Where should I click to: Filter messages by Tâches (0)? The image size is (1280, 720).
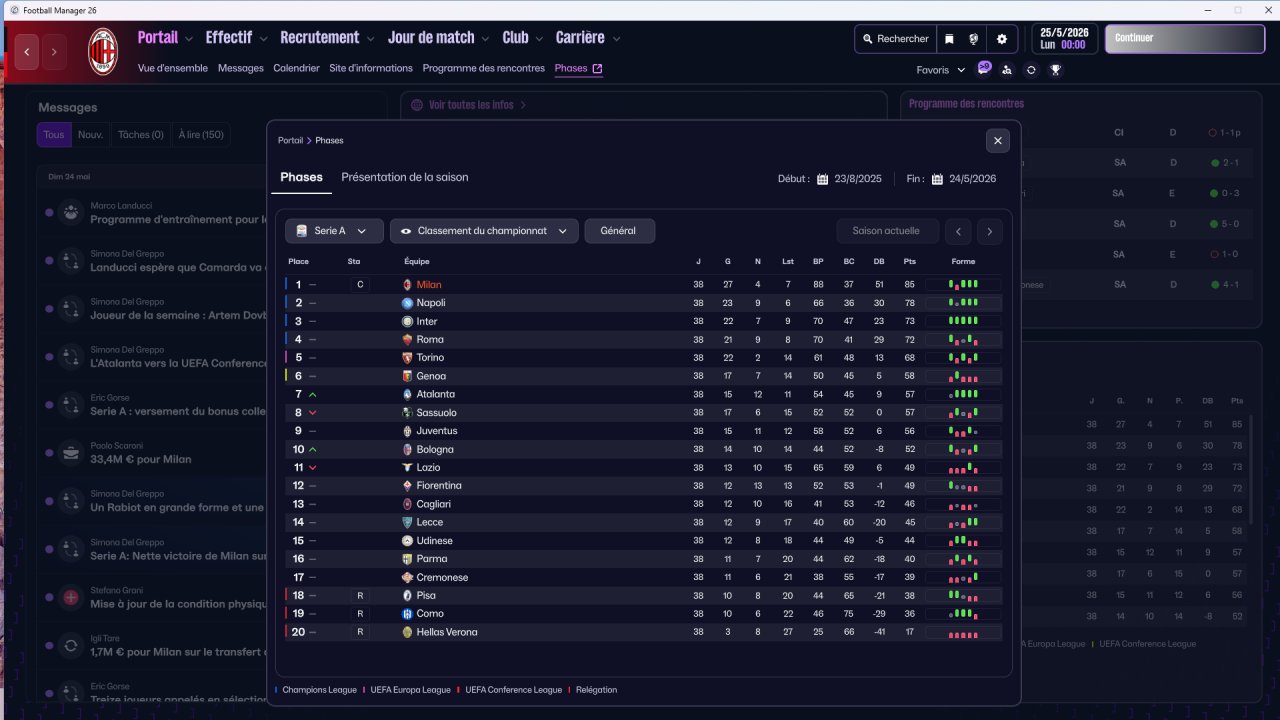point(141,135)
